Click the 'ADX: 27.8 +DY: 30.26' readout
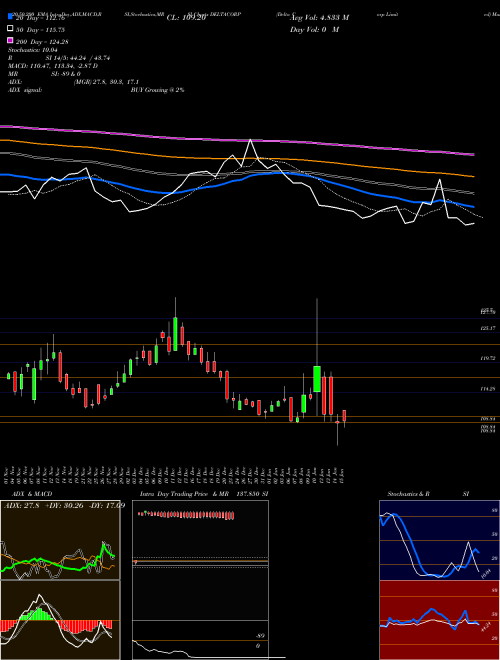Image resolution: width=500 pixels, height=660 pixels. pyautogui.click(x=46, y=505)
